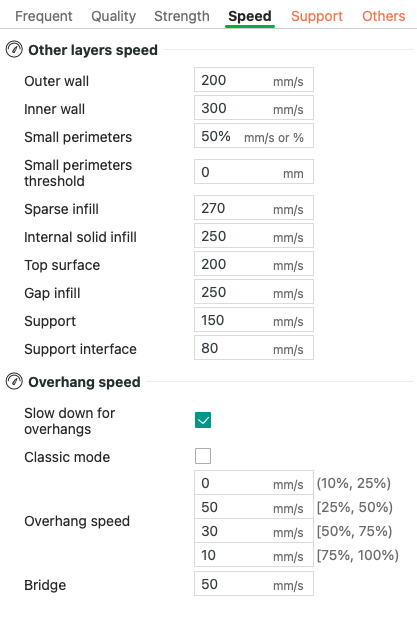The width and height of the screenshot is (417, 633).
Task: Edit the Sparse infill speed field
Action: (x=254, y=208)
